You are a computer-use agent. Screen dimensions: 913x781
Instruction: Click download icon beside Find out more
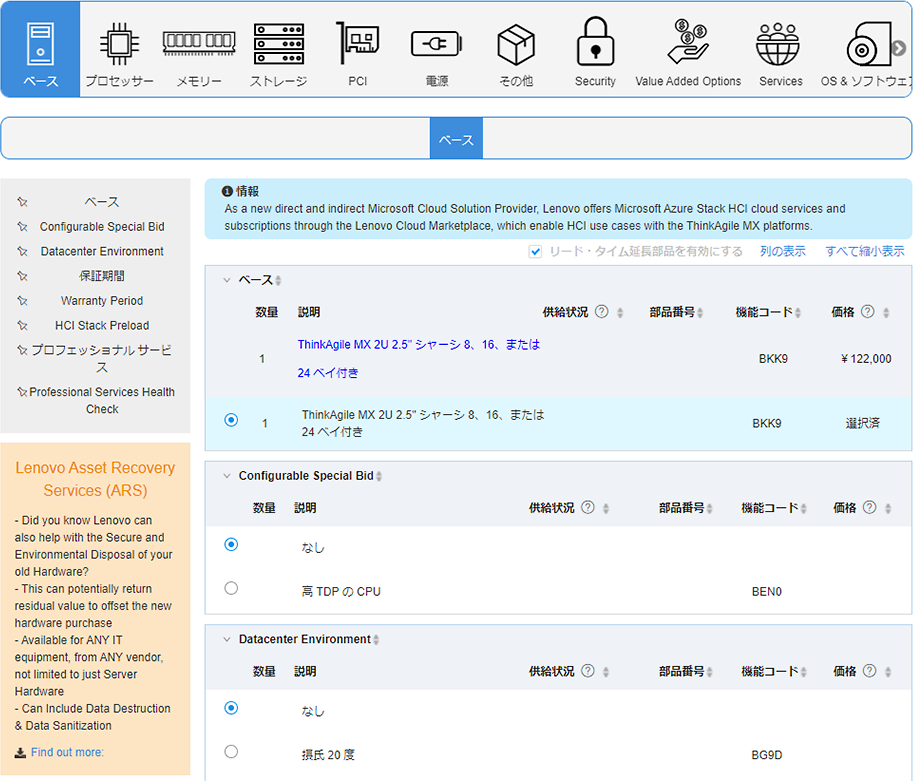click(x=20, y=752)
